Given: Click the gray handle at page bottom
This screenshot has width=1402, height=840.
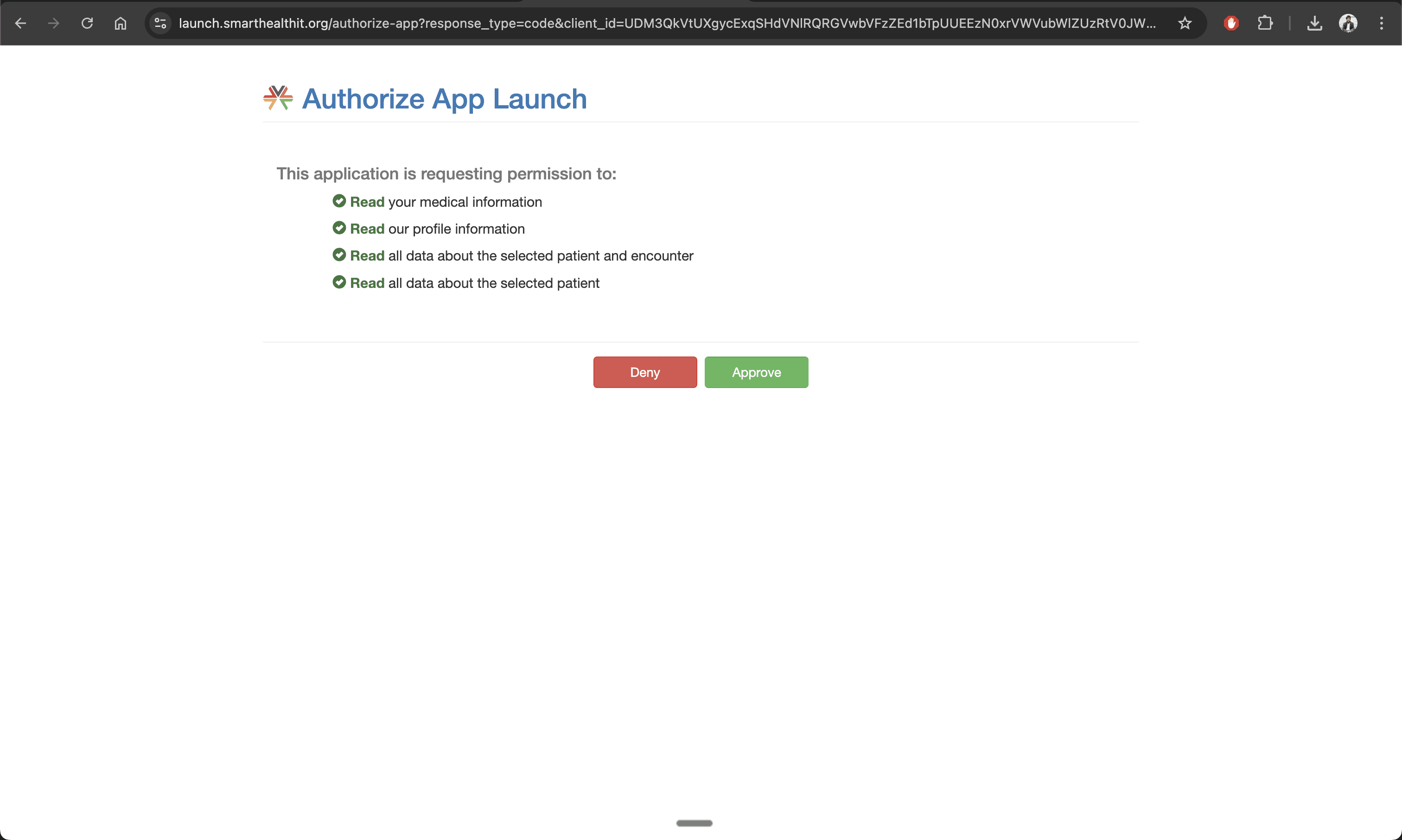Looking at the screenshot, I should pyautogui.click(x=694, y=824).
